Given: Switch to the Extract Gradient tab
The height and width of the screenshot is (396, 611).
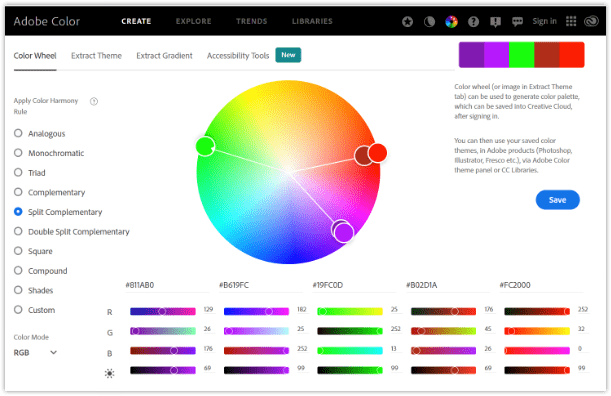Looking at the screenshot, I should 164,56.
